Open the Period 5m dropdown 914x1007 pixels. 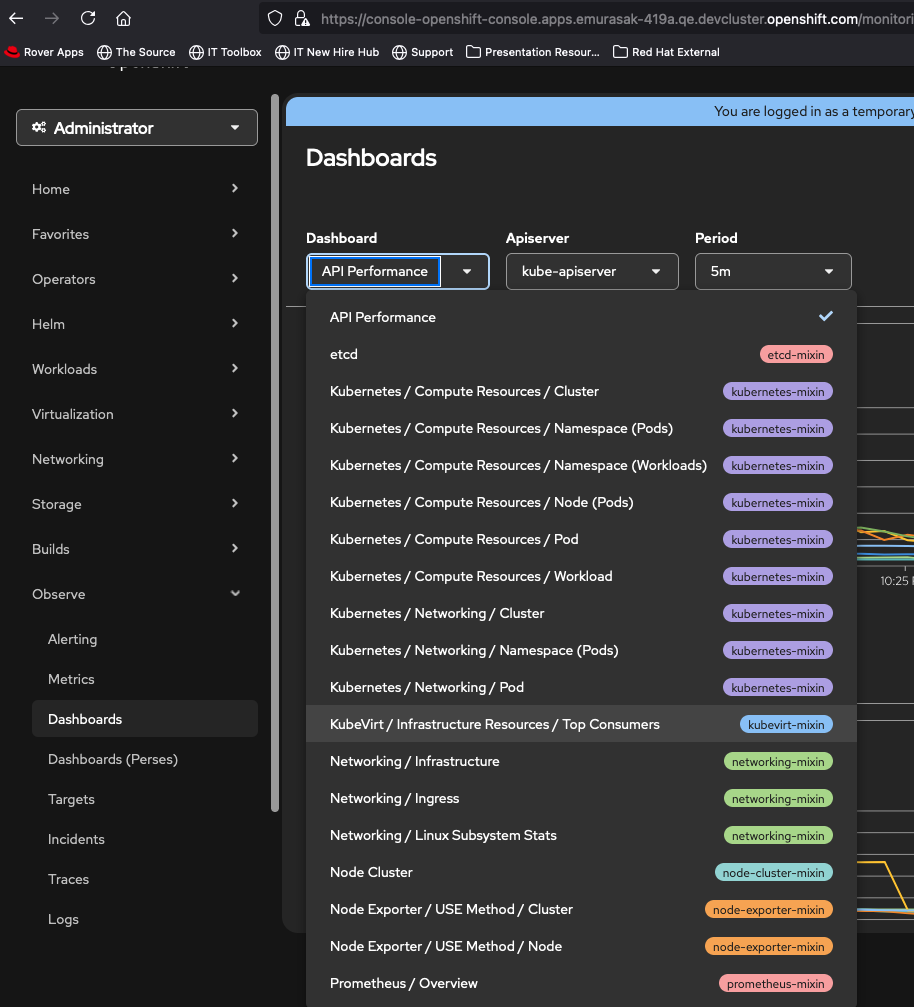coord(773,271)
